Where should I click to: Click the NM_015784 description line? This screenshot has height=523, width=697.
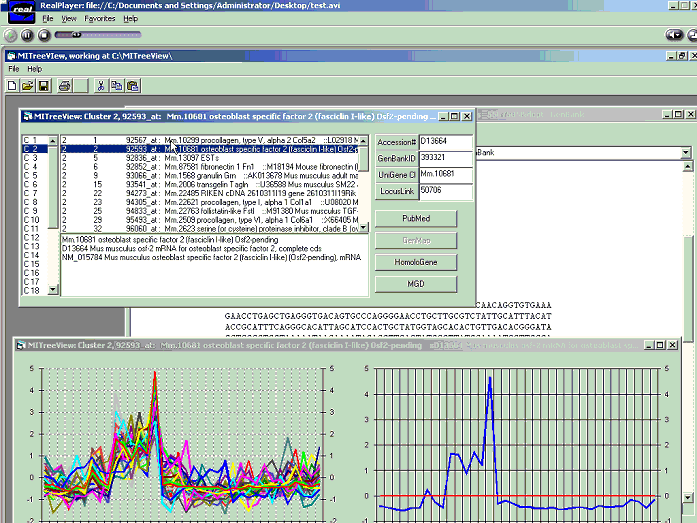click(212, 258)
